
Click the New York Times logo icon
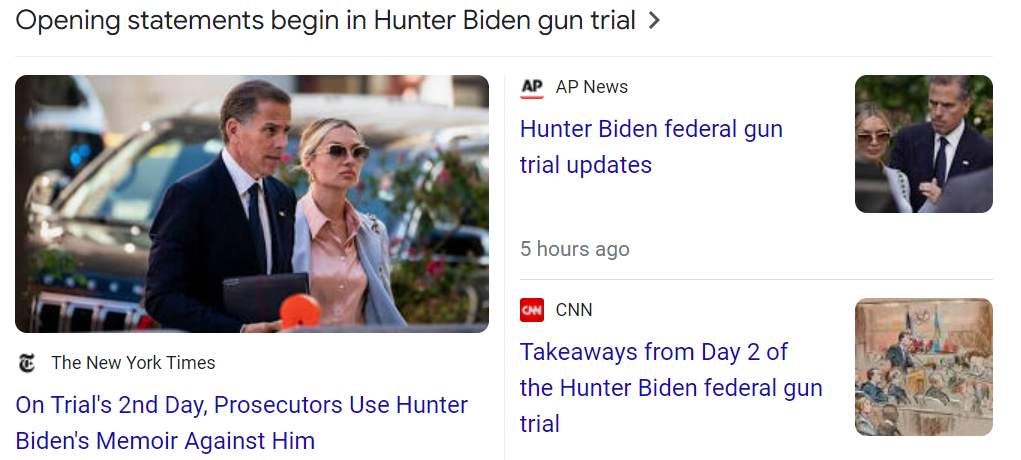(x=27, y=363)
